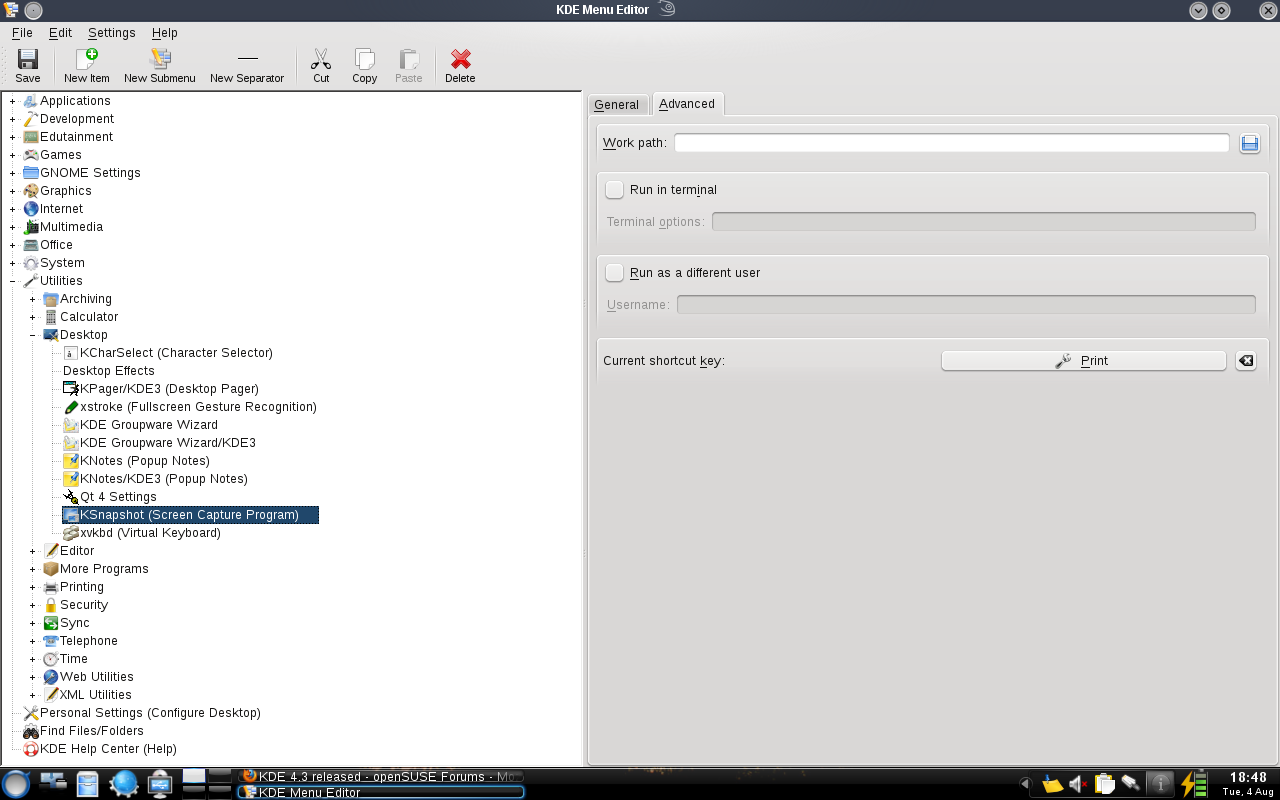The width and height of the screenshot is (1280, 800).
Task: Click the Work path input field
Action: pos(951,143)
